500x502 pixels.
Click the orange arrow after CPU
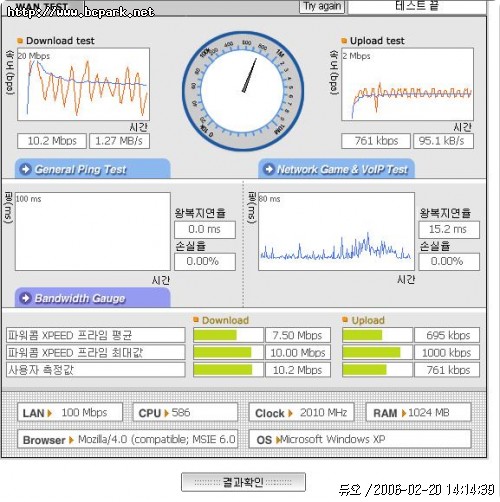click(167, 413)
